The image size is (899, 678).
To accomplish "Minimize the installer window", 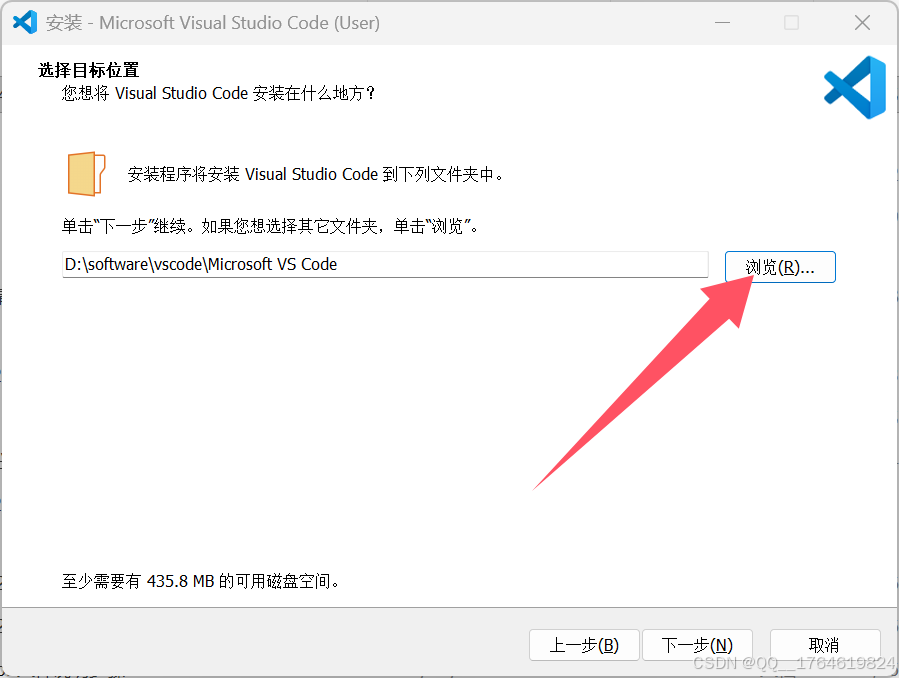I will (x=722, y=22).
